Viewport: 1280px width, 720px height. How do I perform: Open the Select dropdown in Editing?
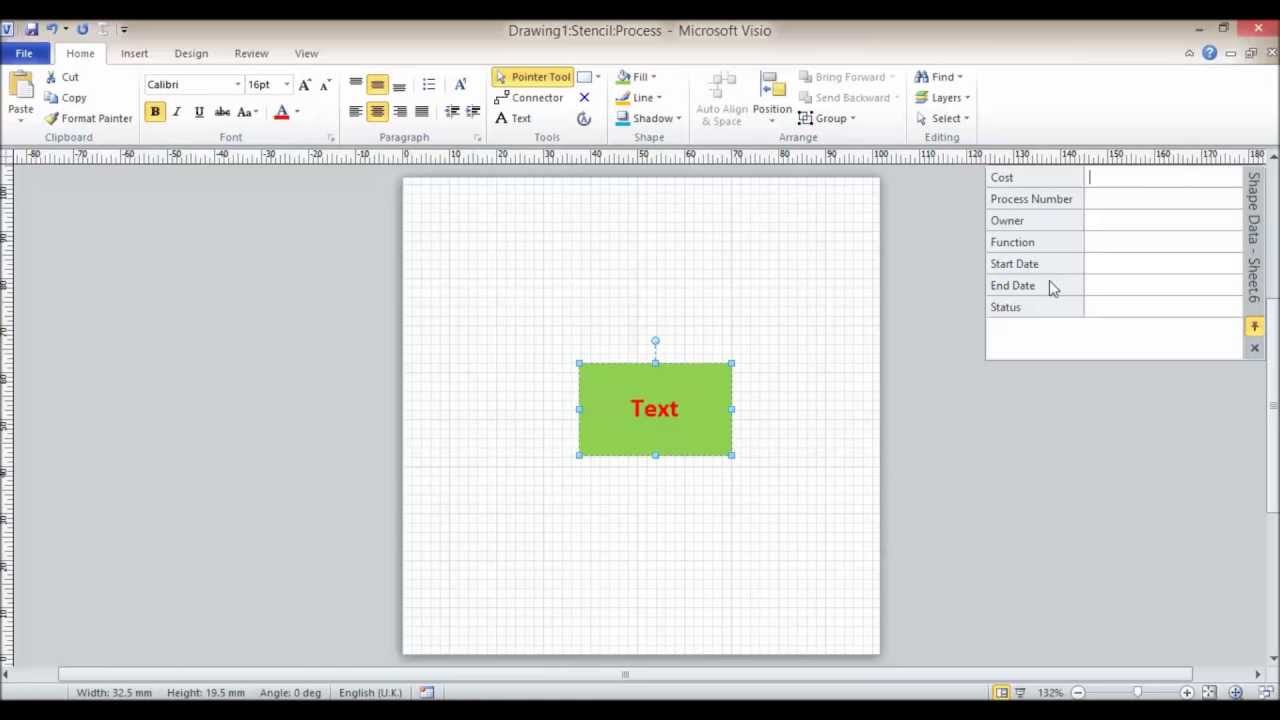click(x=942, y=118)
